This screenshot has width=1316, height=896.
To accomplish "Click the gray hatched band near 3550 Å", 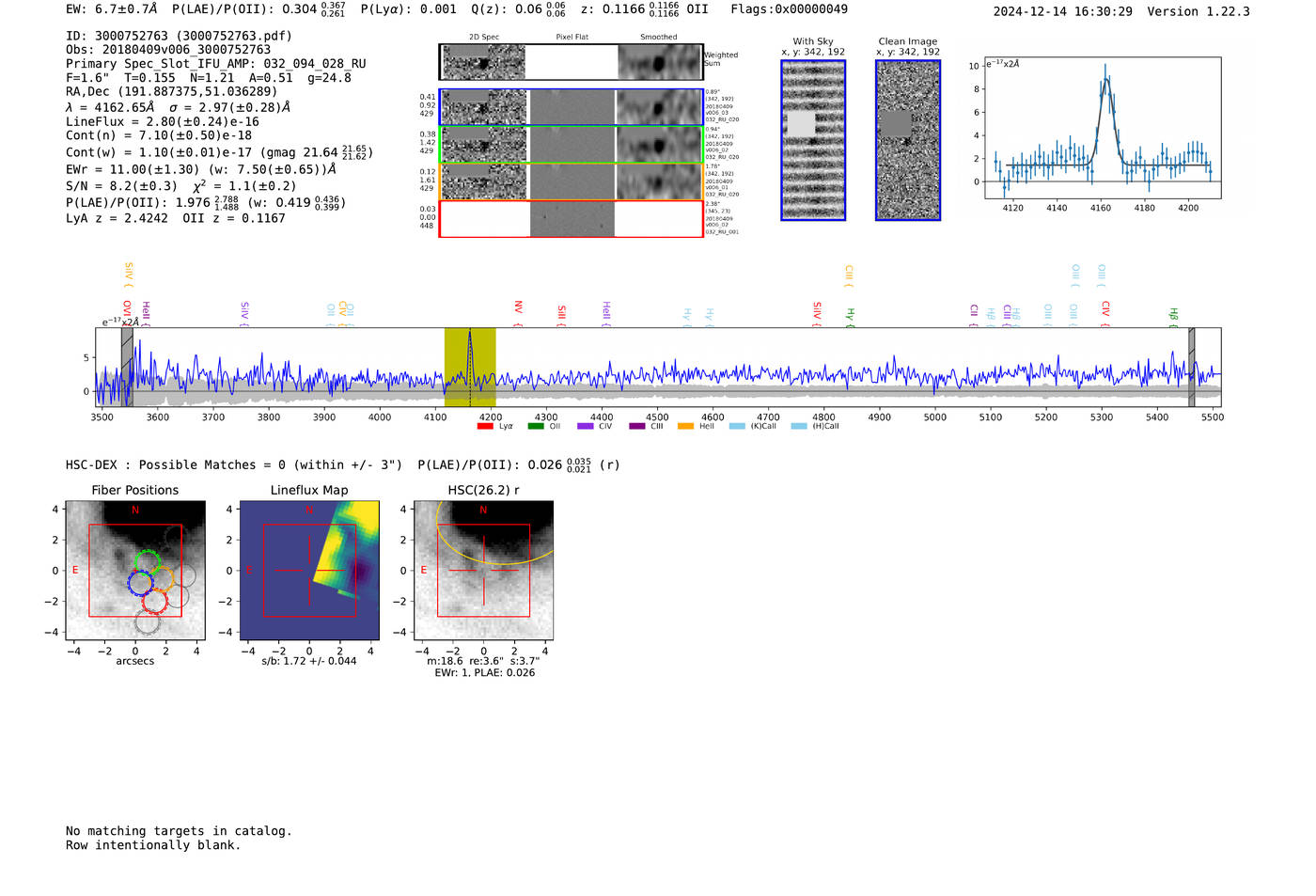I will tap(127, 367).
